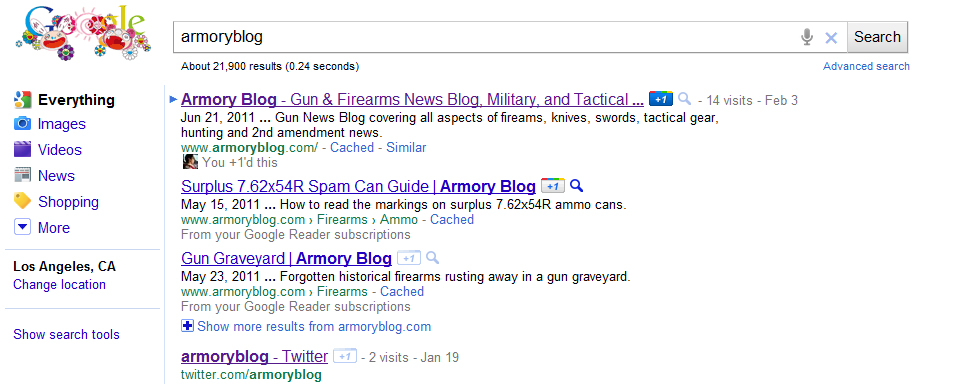Click Change location link
The width and height of the screenshot is (972, 384).
[60, 285]
